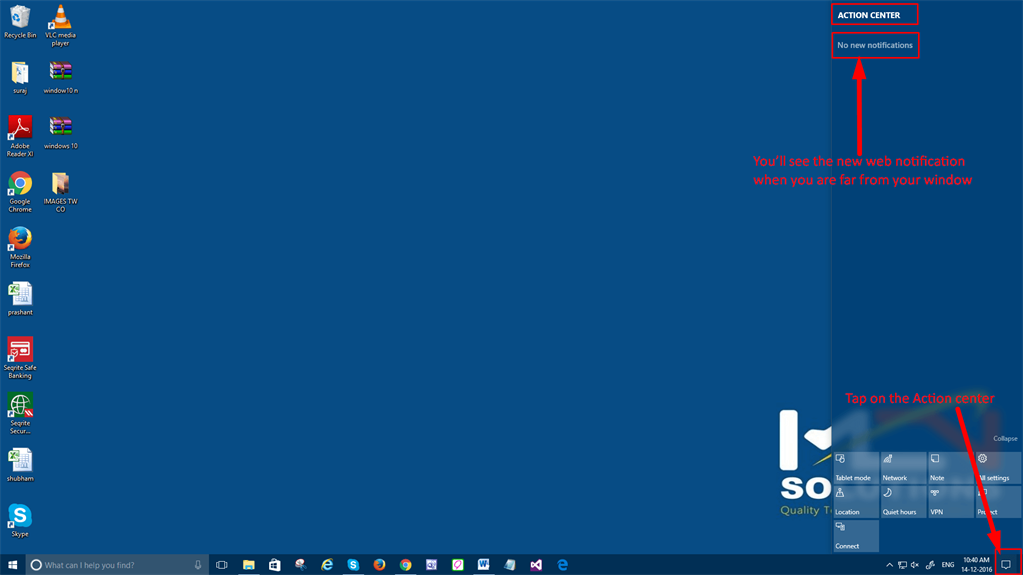Image resolution: width=1023 pixels, height=575 pixels.
Task: Select the Seqrite Secur... desktop shortcut
Action: 20,414
